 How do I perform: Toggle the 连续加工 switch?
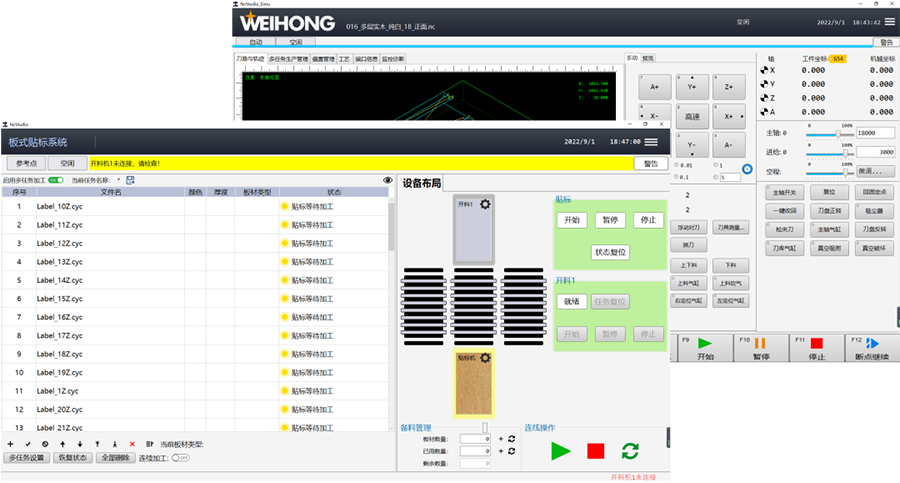pyautogui.click(x=181, y=458)
